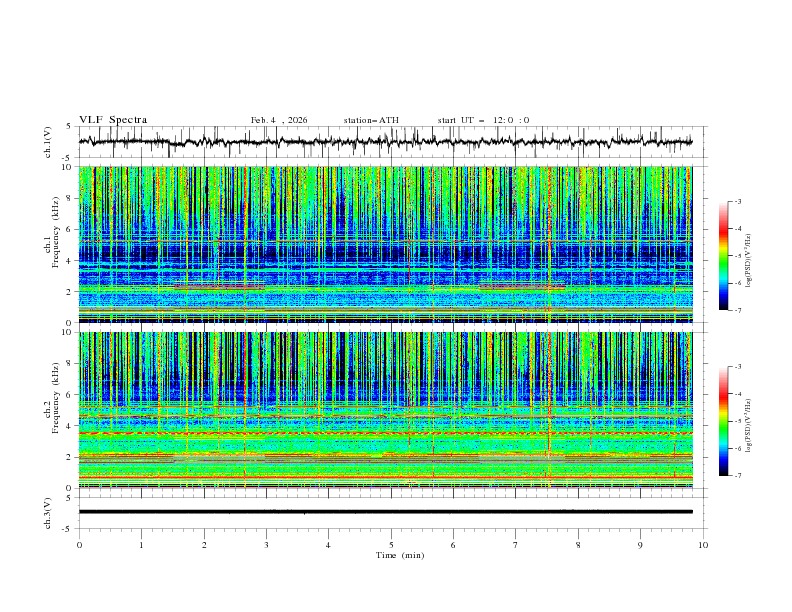Click the -7 label on lower color bar
The width and height of the screenshot is (792, 612).
pos(738,476)
